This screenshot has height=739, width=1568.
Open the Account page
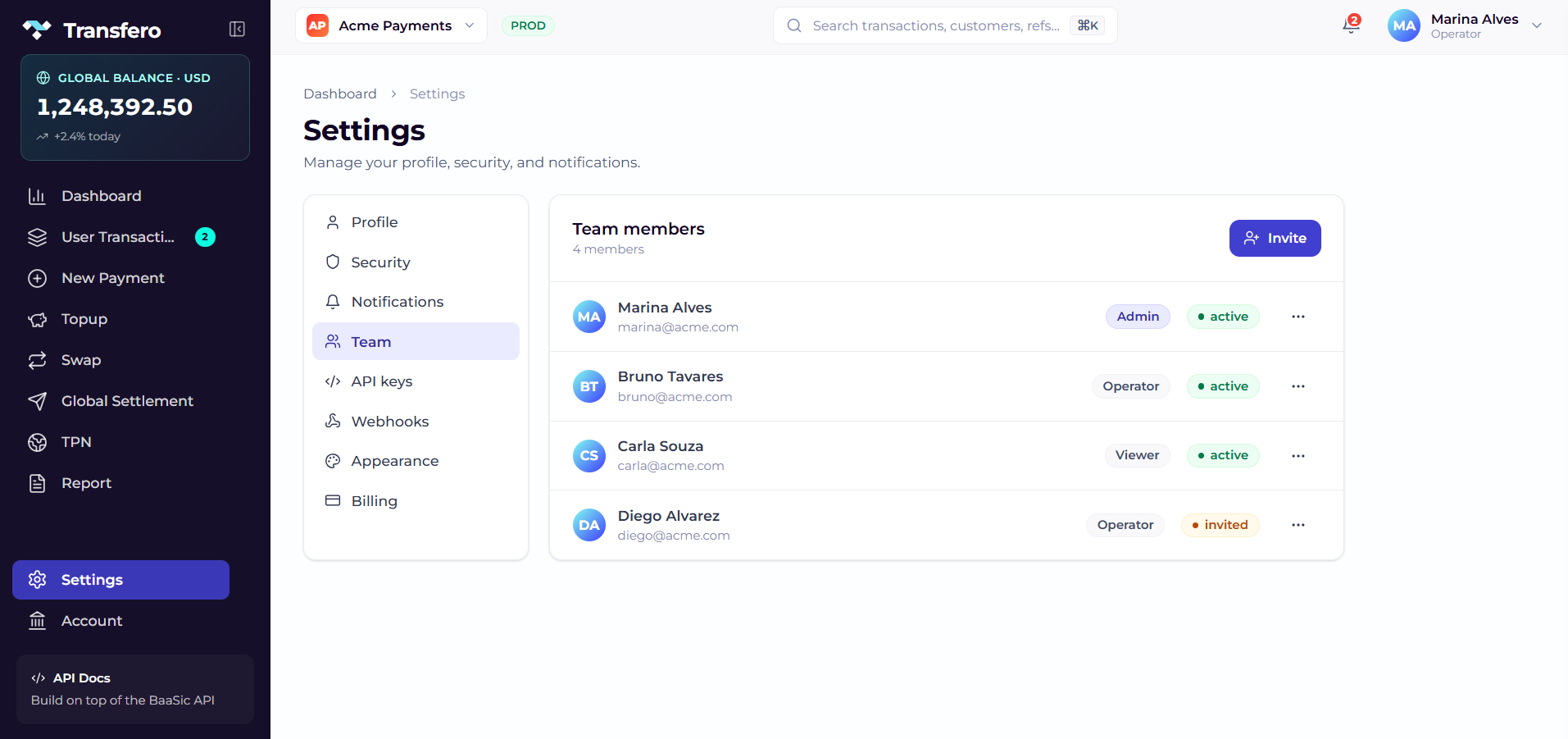[120, 621]
